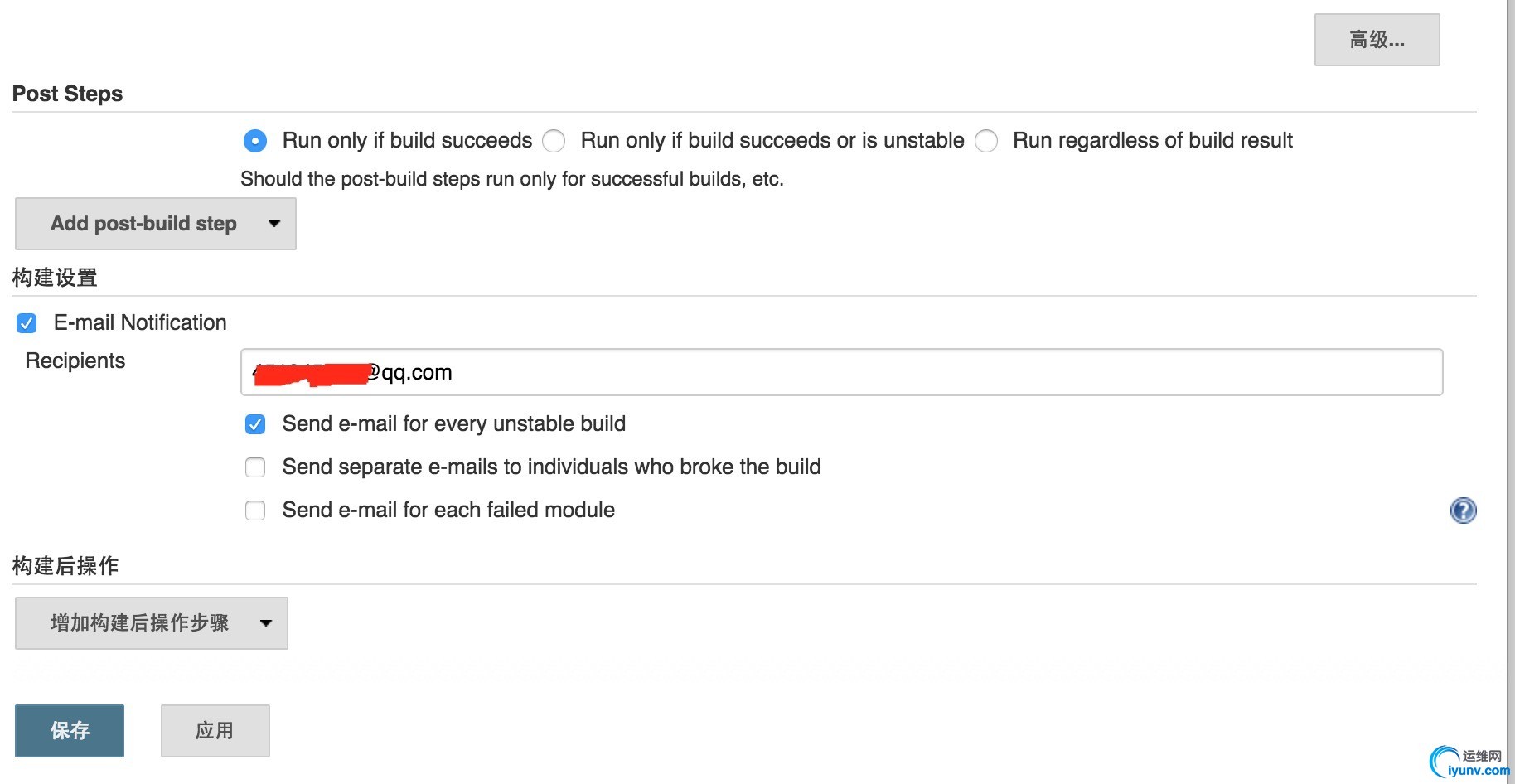Click the 高级... advanced button
Screen dimensions: 1515x784
1377,40
